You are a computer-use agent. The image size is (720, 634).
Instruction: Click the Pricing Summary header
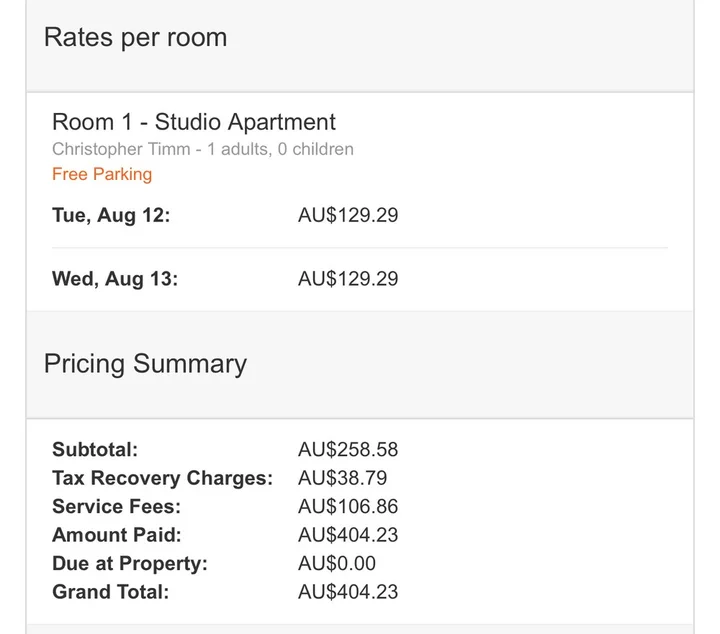point(145,363)
